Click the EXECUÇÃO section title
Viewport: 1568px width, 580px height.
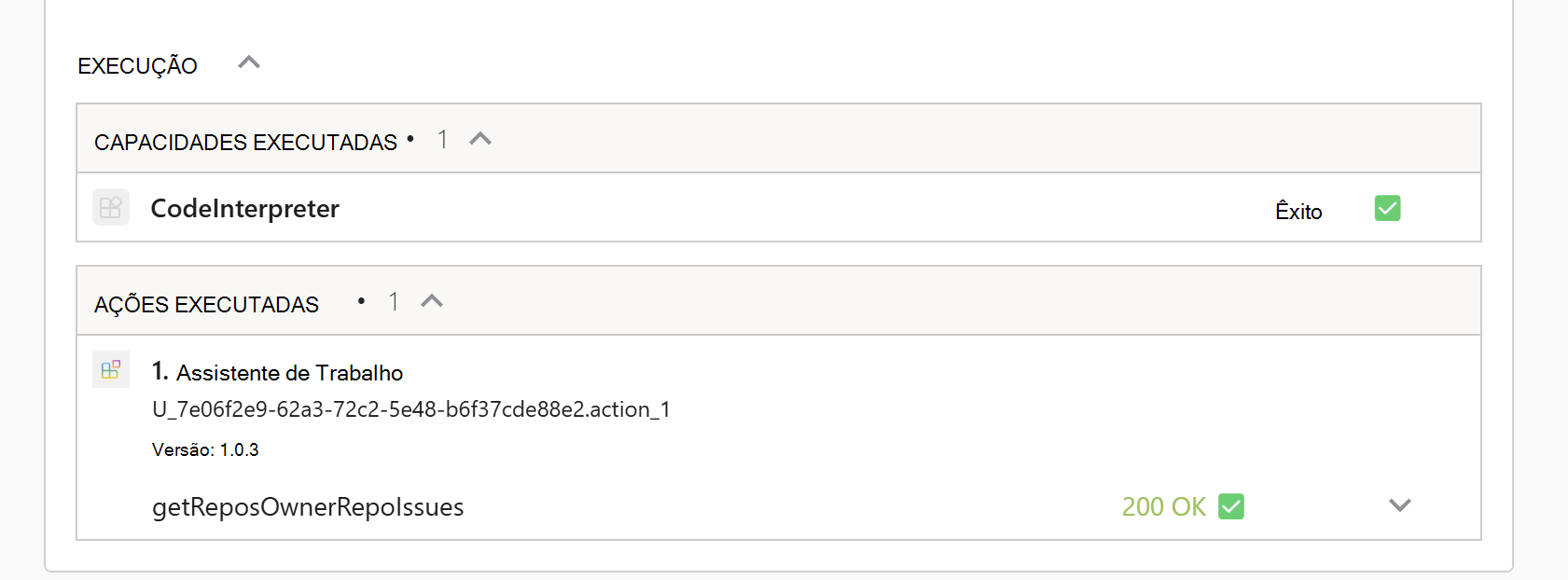point(137,66)
